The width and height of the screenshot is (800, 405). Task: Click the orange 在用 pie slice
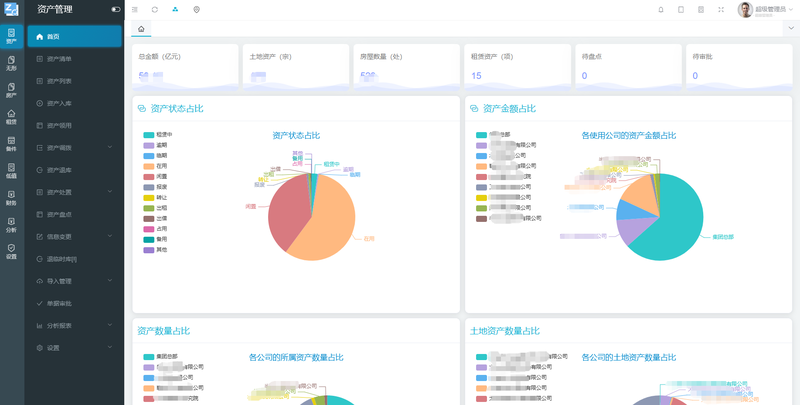(329, 224)
